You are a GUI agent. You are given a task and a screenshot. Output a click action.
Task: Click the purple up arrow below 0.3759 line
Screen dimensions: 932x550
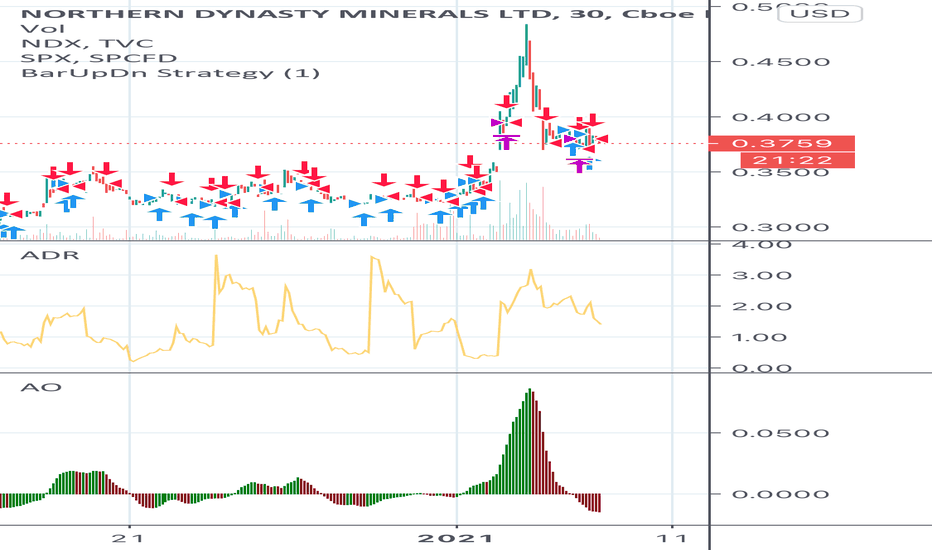[580, 165]
